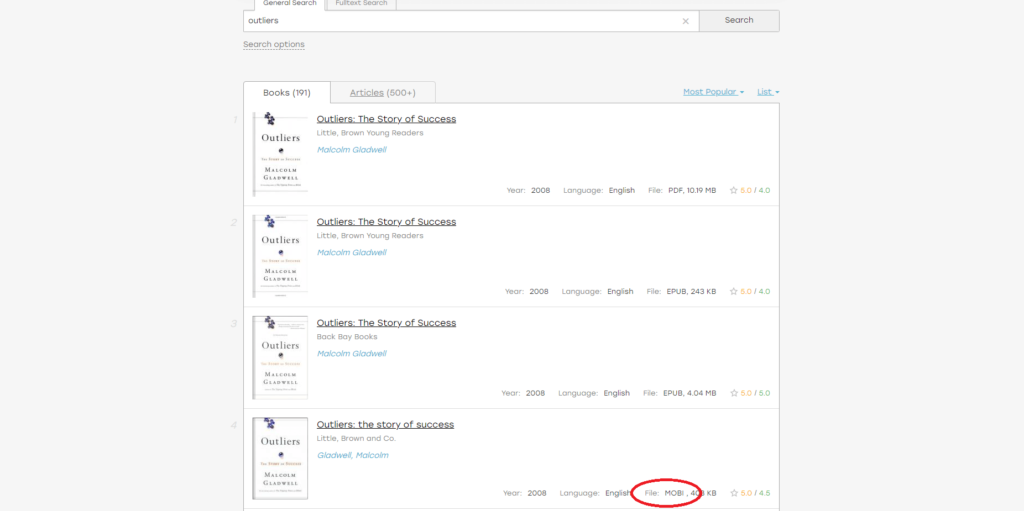The width and height of the screenshot is (1024, 511).
Task: Select the Books (191) tab
Action: pyautogui.click(x=287, y=93)
